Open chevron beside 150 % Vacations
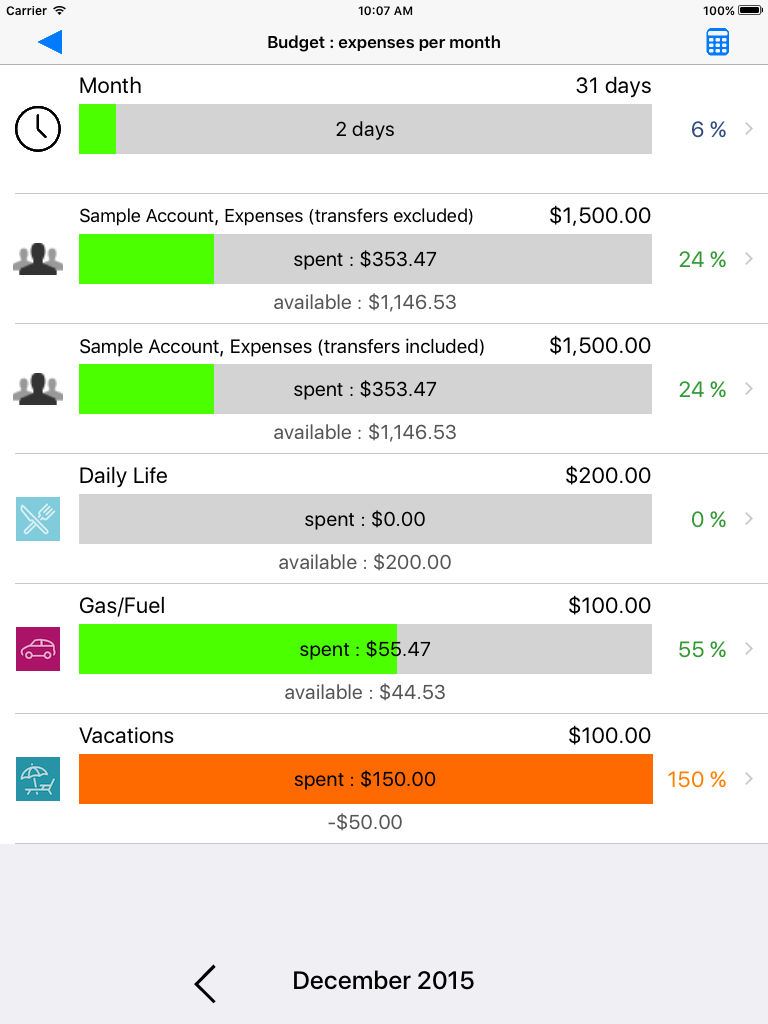This screenshot has height=1024, width=768. 749,778
